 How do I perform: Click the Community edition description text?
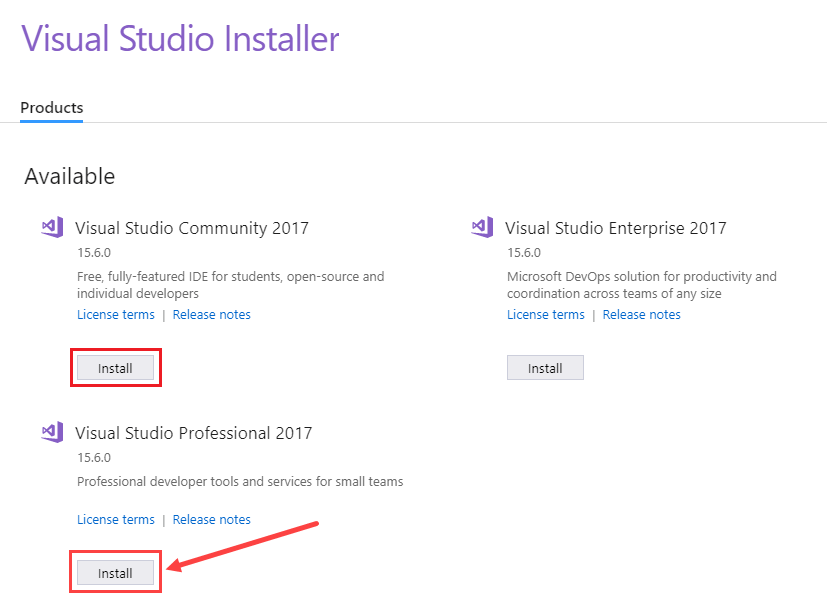pyautogui.click(x=230, y=285)
